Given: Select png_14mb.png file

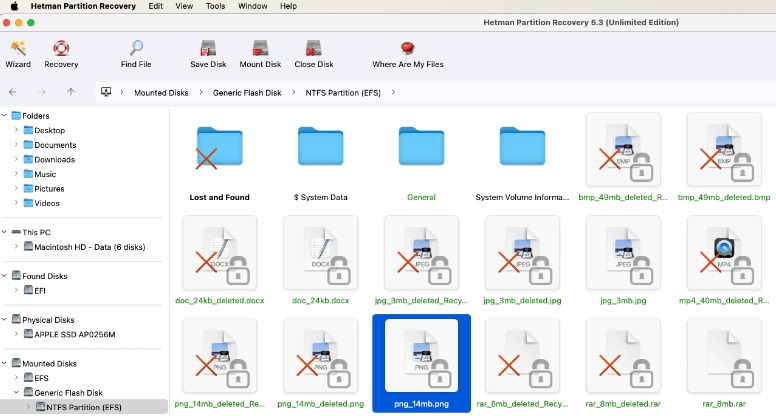Looking at the screenshot, I should click(x=421, y=364).
